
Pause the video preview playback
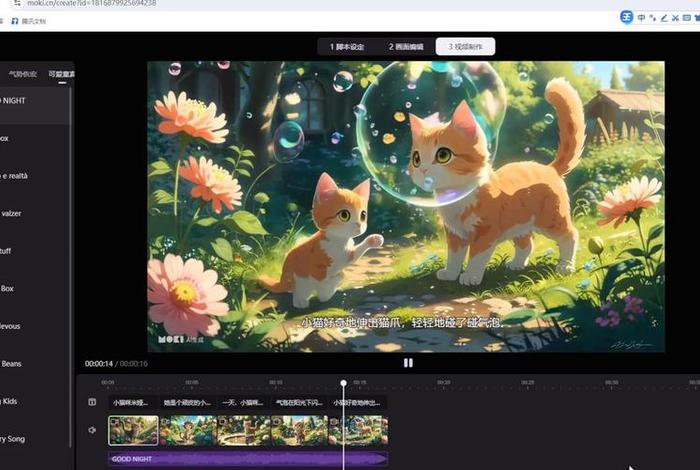(408, 363)
